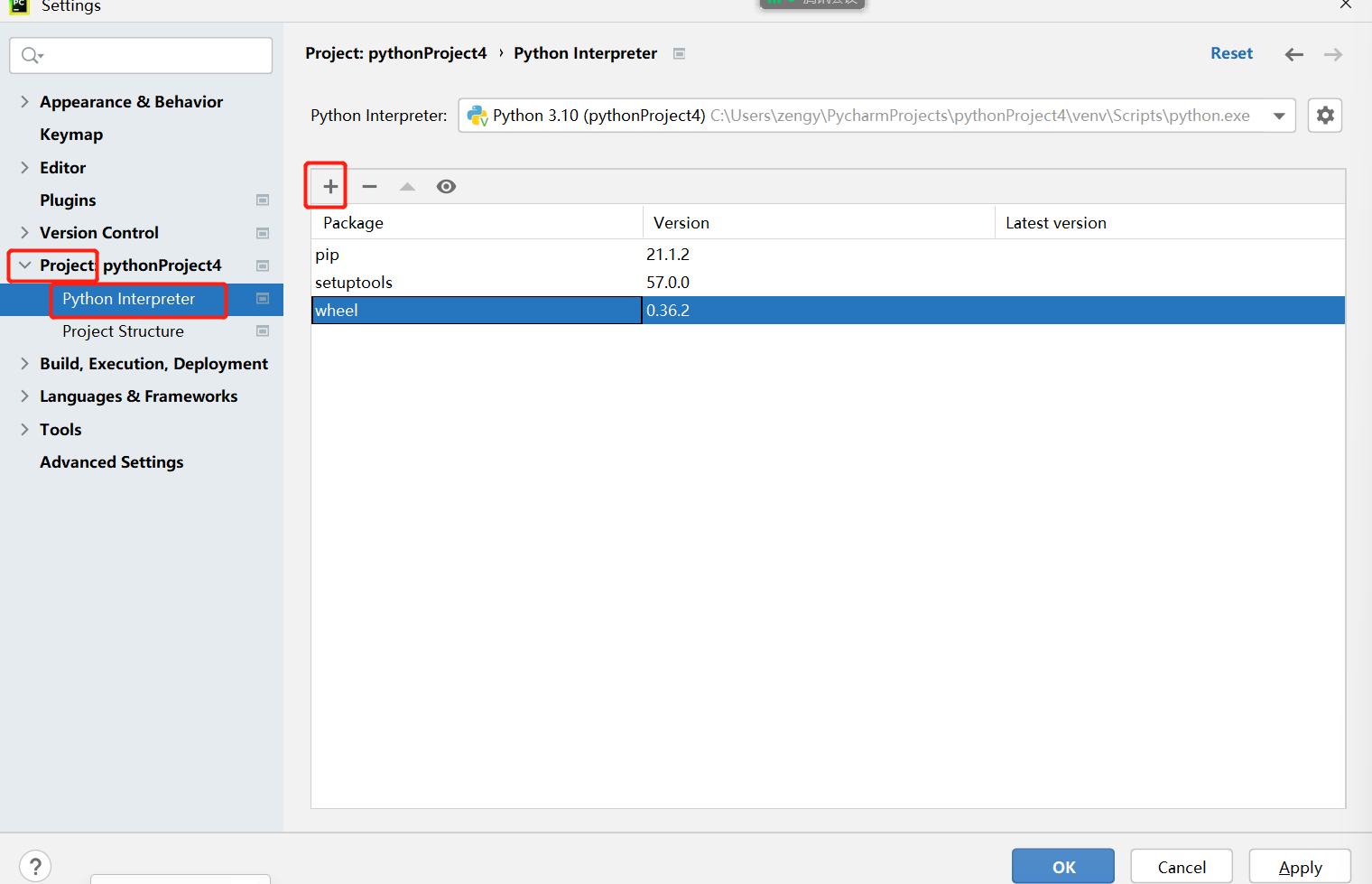The height and width of the screenshot is (884, 1372).
Task: Click the Version column header
Action: click(819, 223)
